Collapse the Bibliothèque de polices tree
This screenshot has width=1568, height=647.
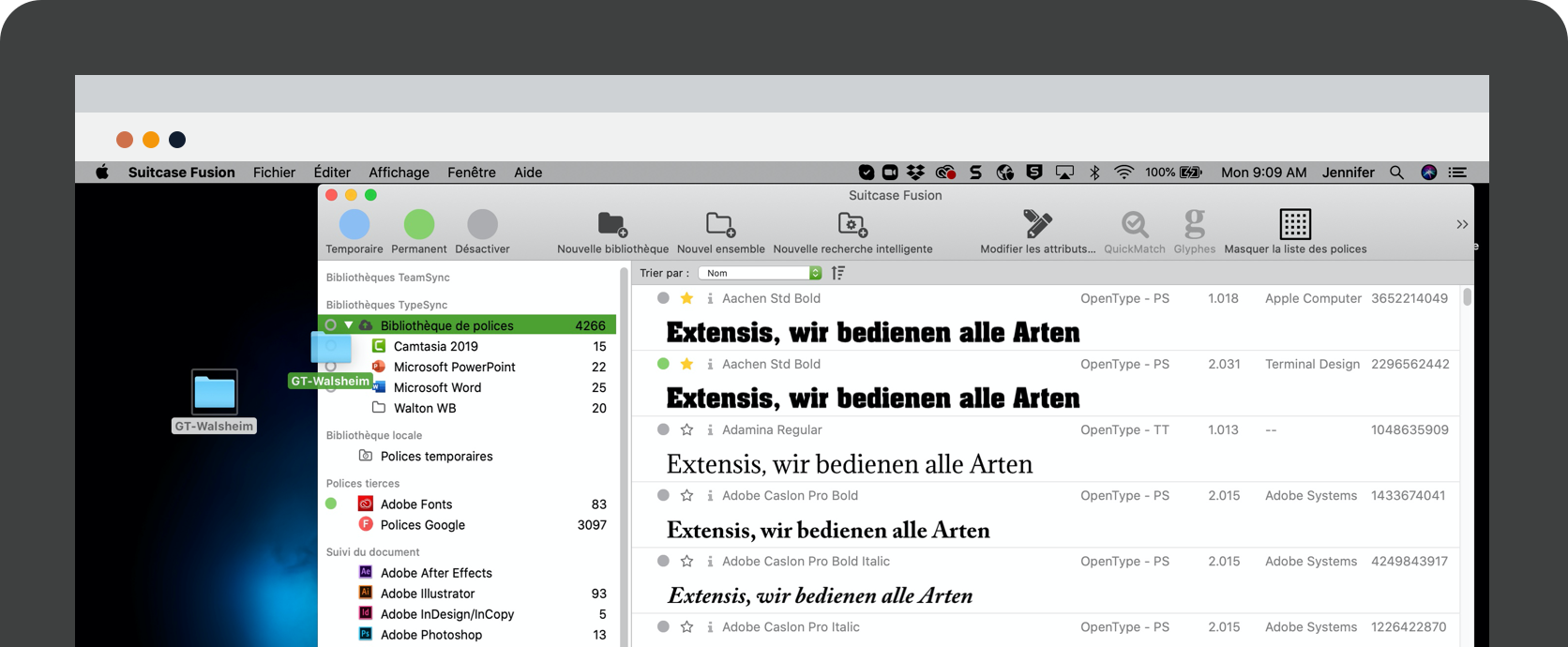coord(349,325)
